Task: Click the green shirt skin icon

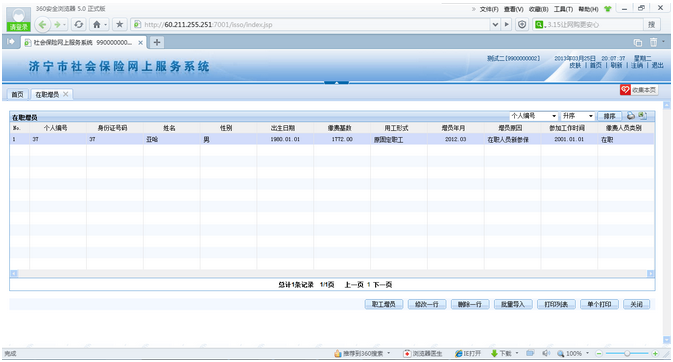Action: click(607, 9)
